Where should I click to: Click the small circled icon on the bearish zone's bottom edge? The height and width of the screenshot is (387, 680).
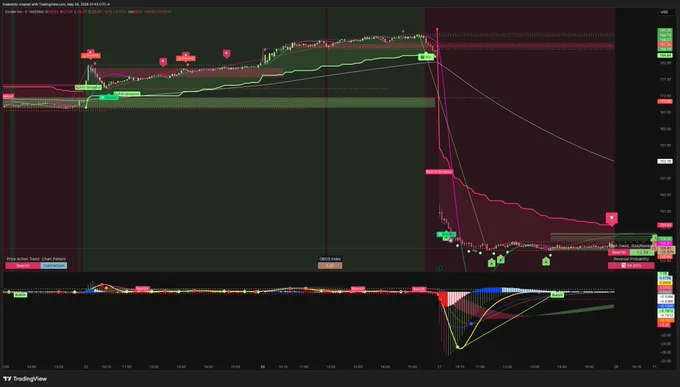pos(439,268)
